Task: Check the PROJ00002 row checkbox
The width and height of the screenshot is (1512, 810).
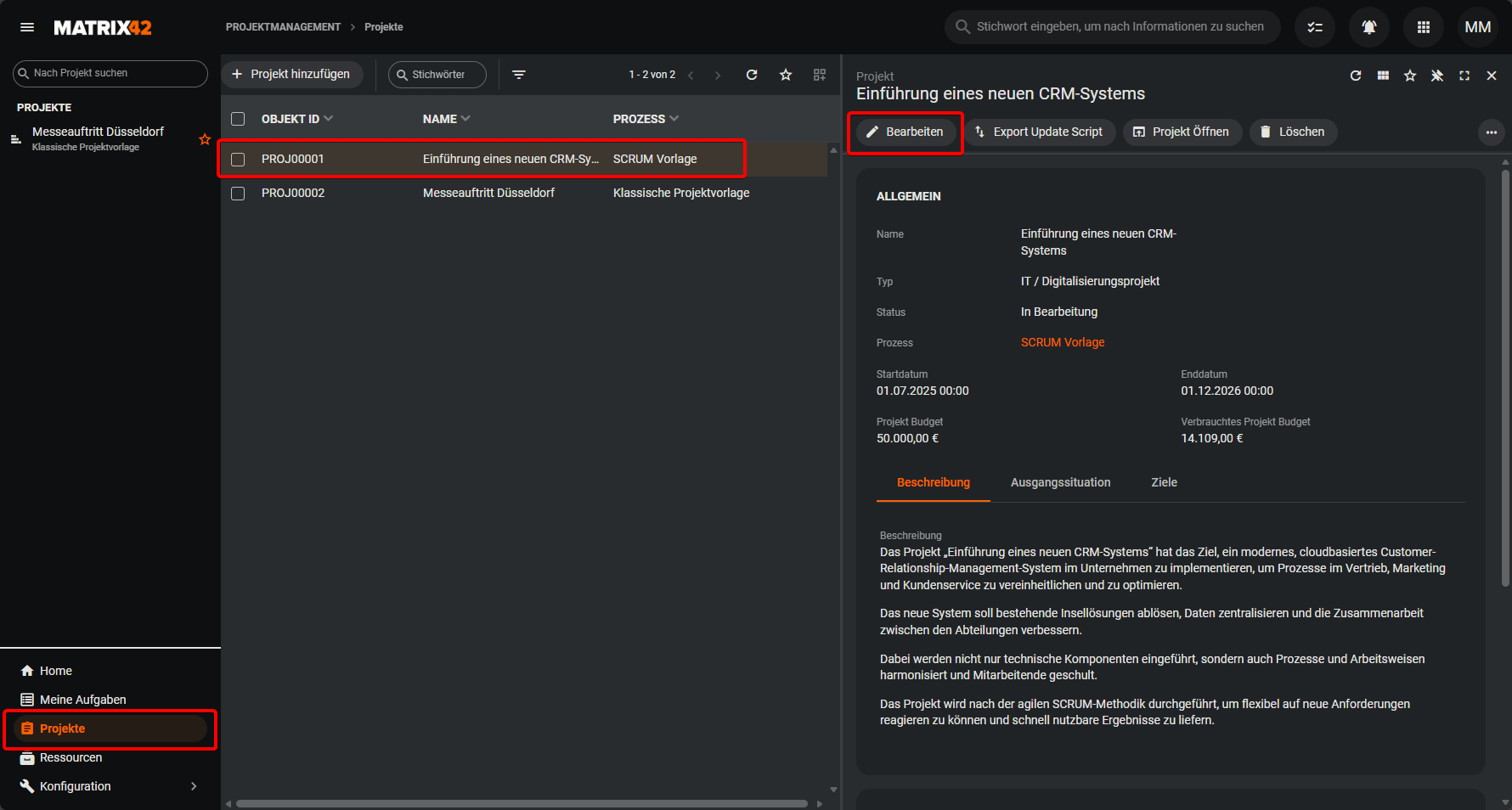Action: [238, 194]
